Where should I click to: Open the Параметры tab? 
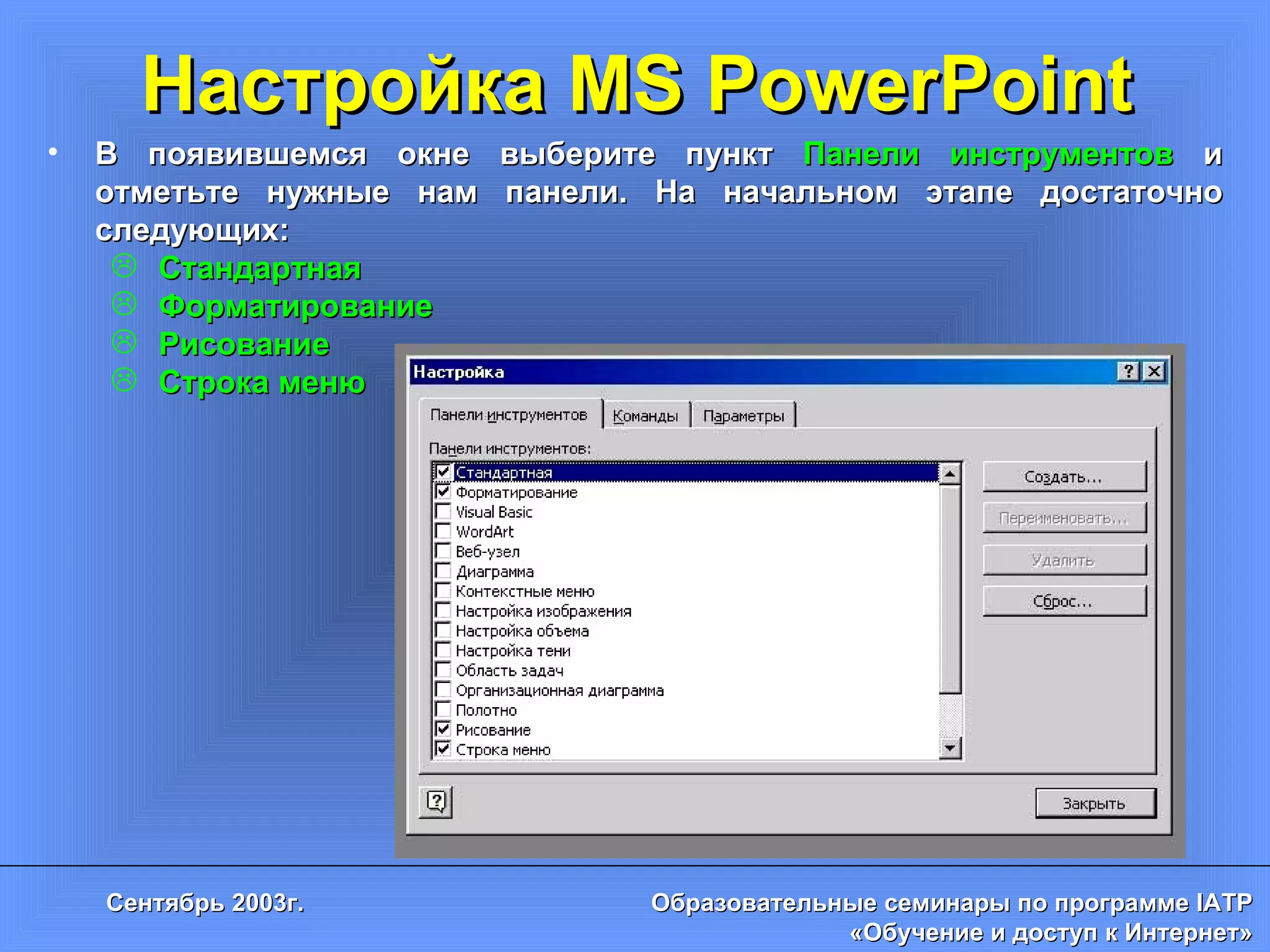click(744, 416)
